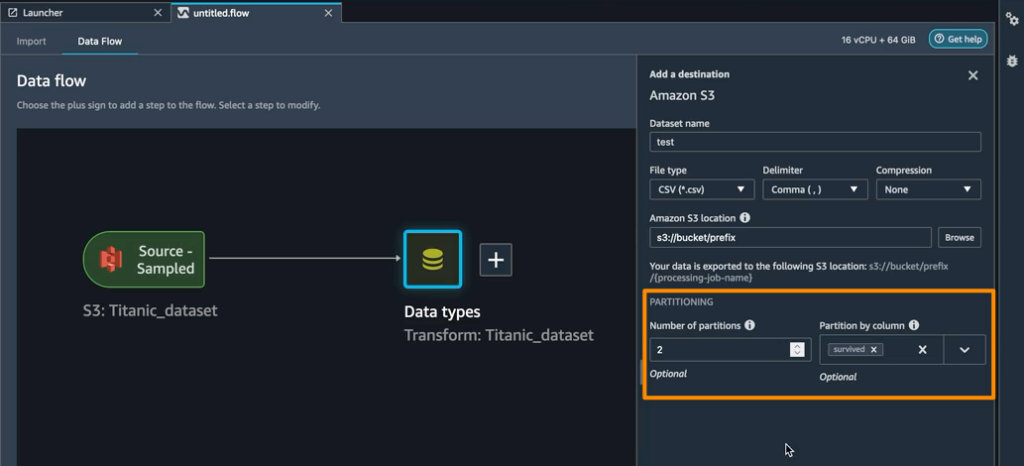
Task: Click the Launcher tab icon
Action: pos(12,12)
